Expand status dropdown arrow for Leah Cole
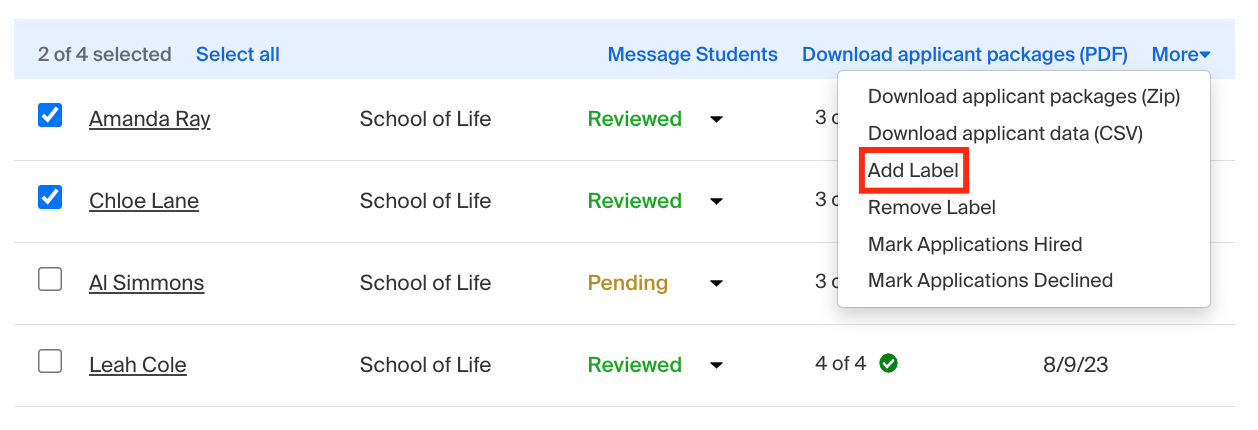This screenshot has height=430, width=1258. pyautogui.click(x=716, y=365)
